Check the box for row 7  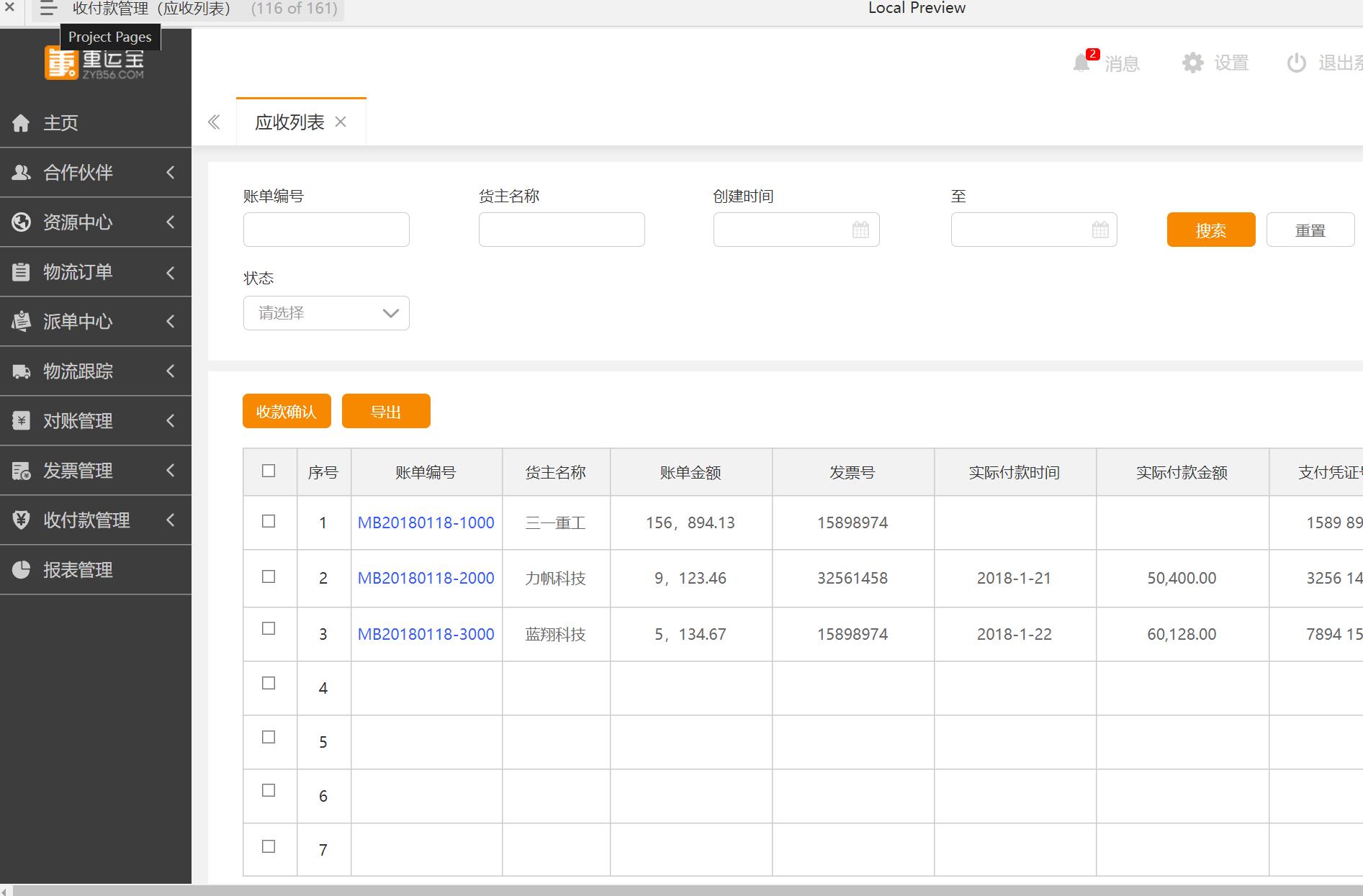(x=269, y=846)
